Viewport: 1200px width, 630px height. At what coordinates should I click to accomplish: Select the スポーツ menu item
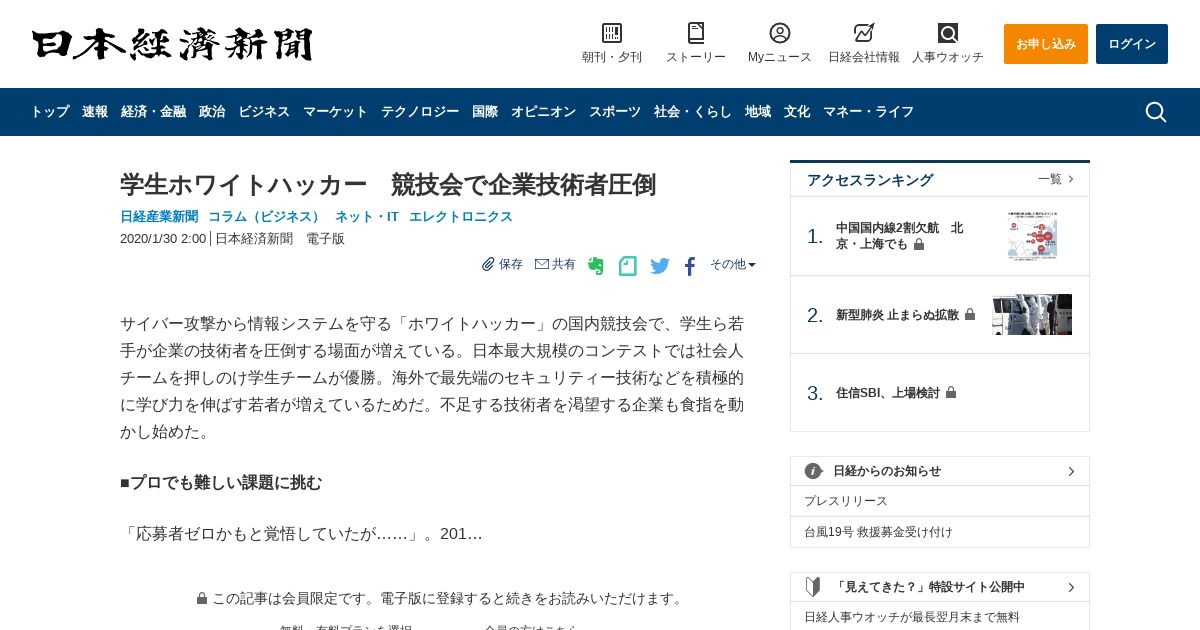615,112
